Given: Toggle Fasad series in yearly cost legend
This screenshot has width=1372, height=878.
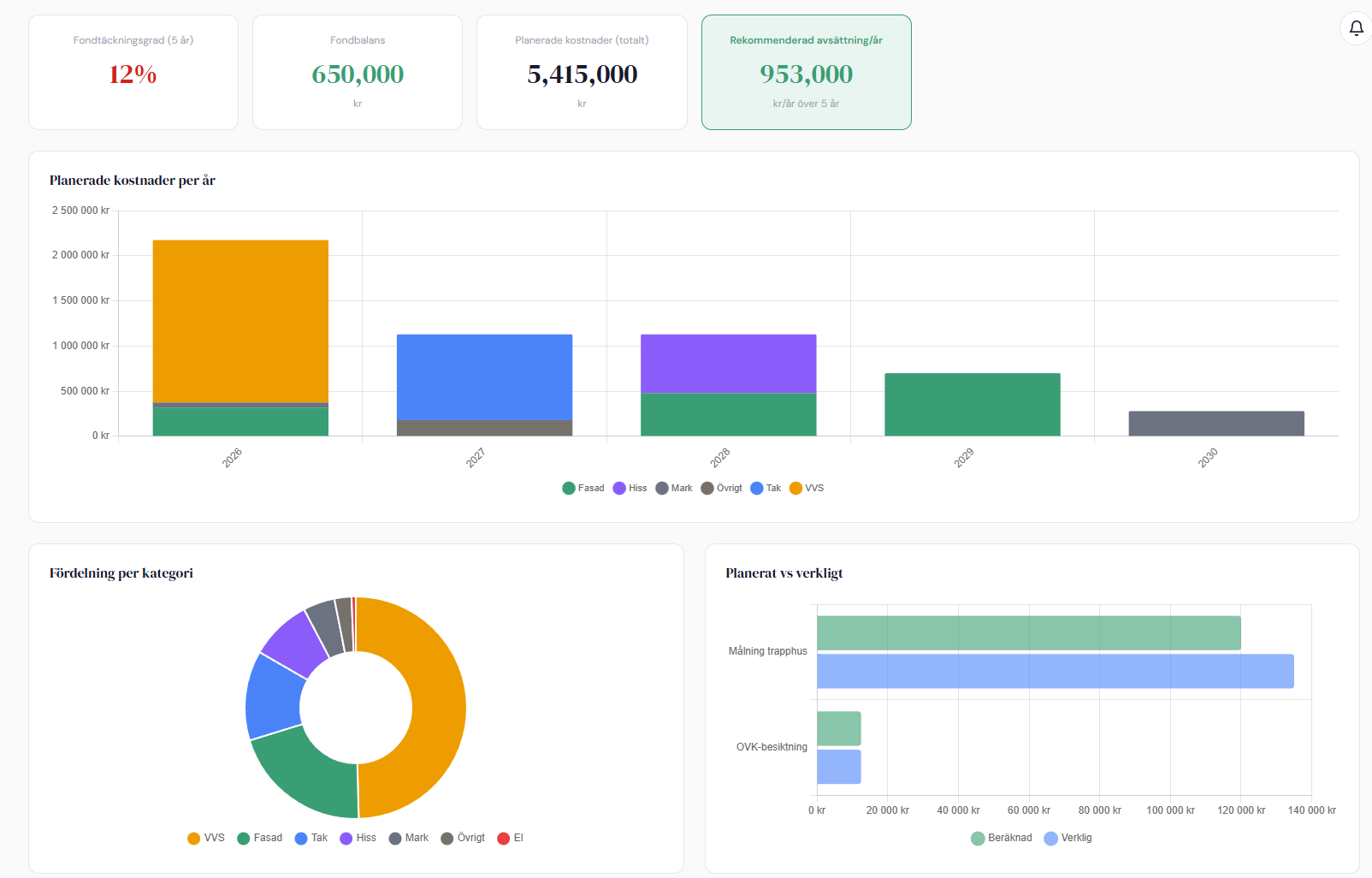Looking at the screenshot, I should click(583, 488).
